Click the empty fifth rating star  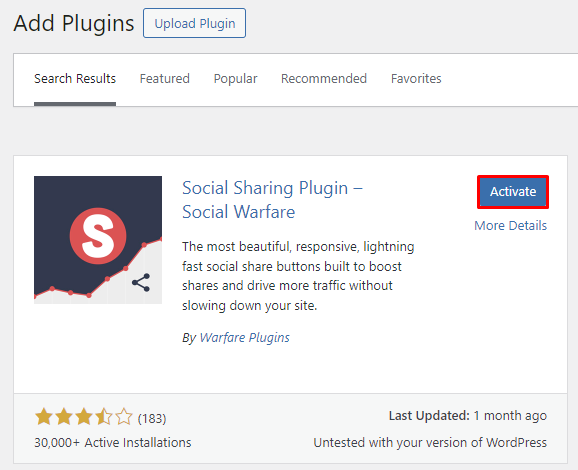coord(123,417)
